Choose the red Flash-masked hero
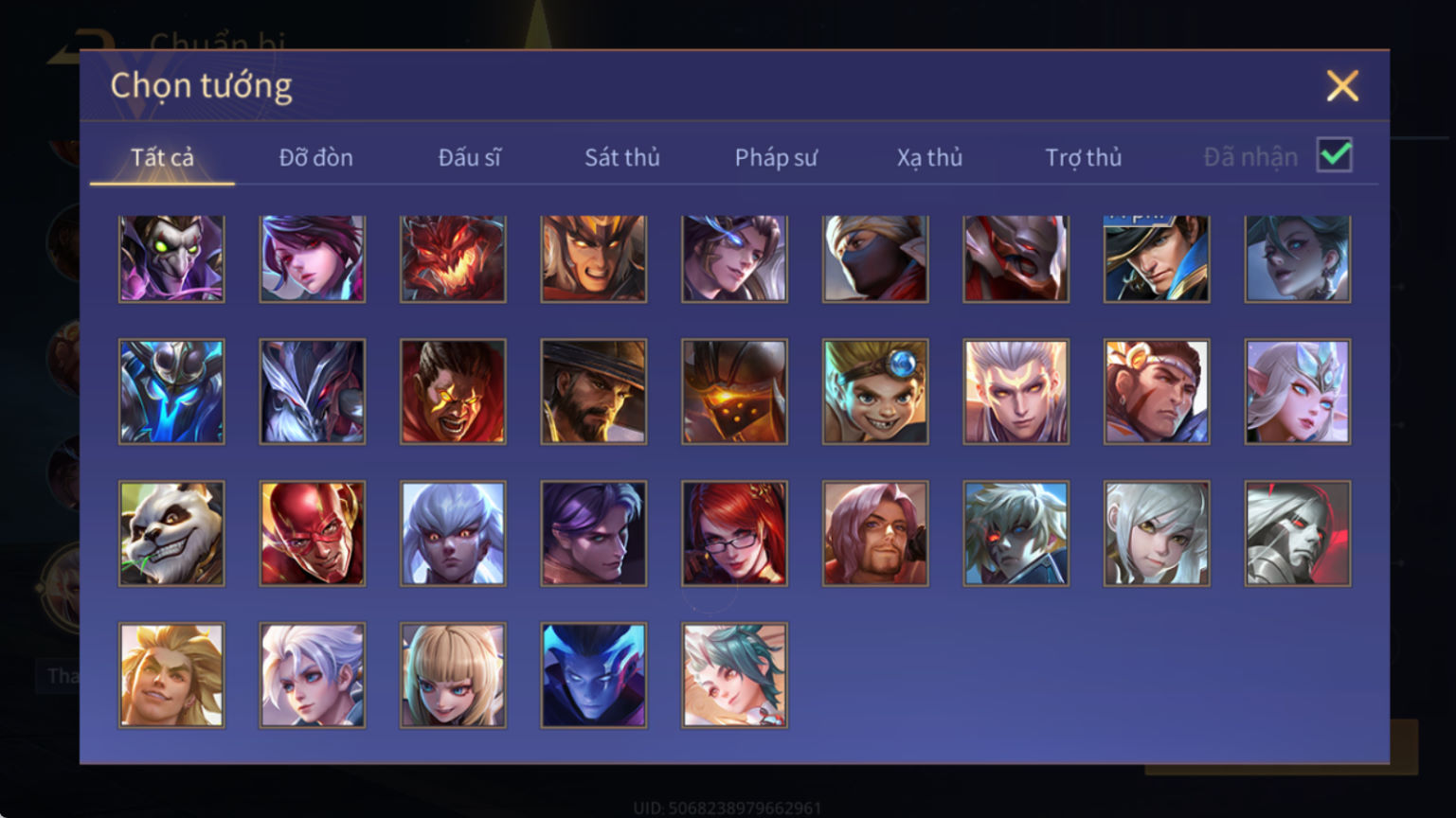 coord(313,533)
